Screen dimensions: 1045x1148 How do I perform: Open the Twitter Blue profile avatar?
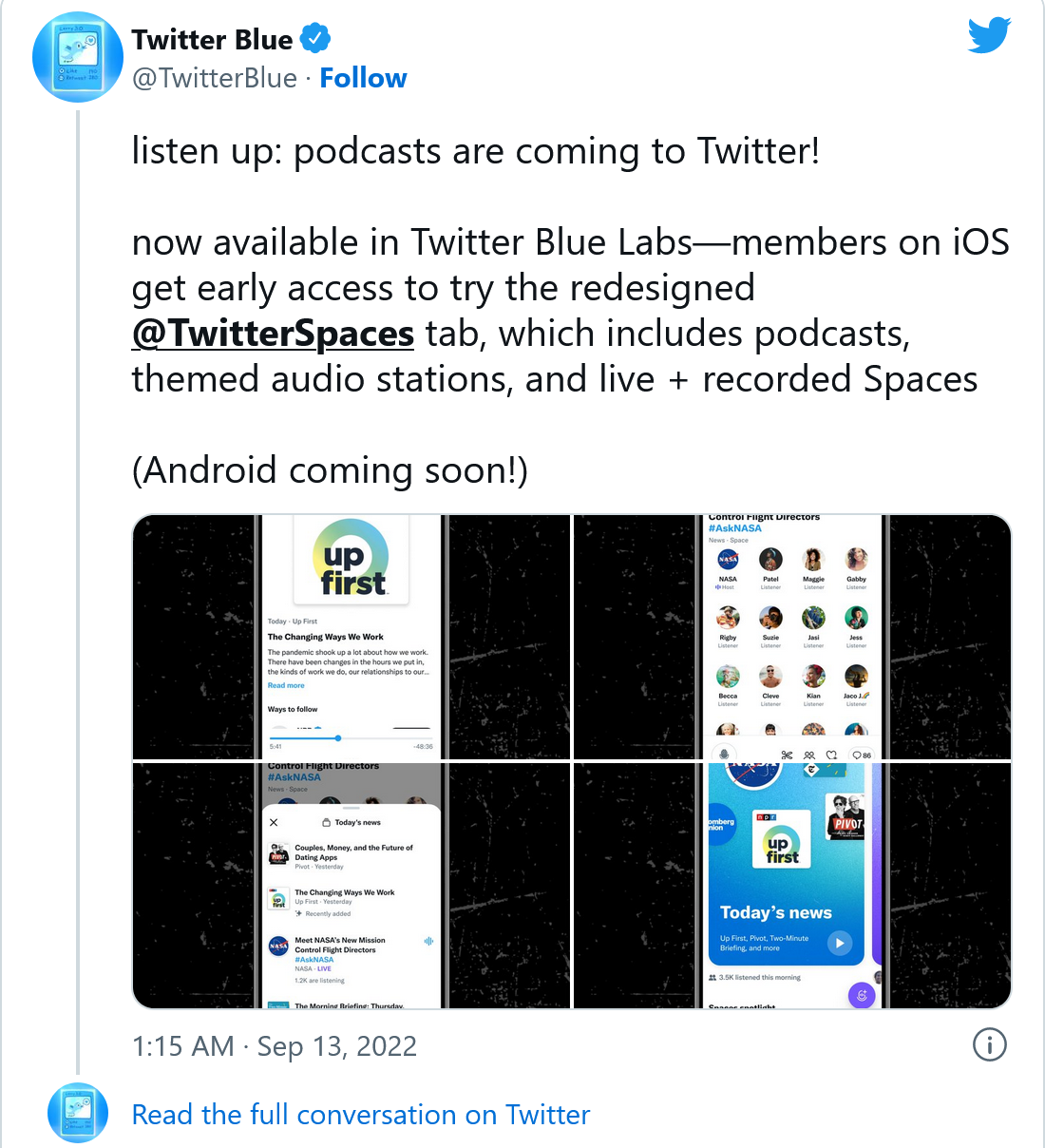pyautogui.click(x=78, y=57)
